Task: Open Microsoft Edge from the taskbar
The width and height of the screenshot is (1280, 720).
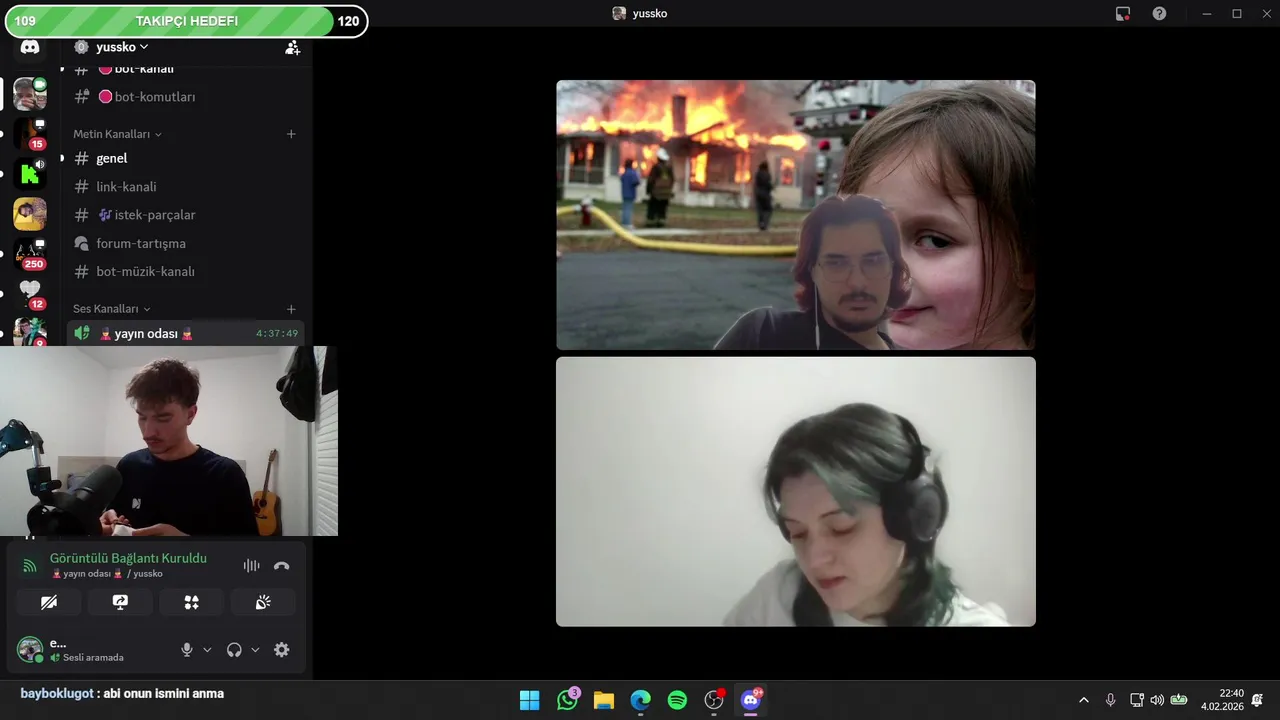Action: 641,700
